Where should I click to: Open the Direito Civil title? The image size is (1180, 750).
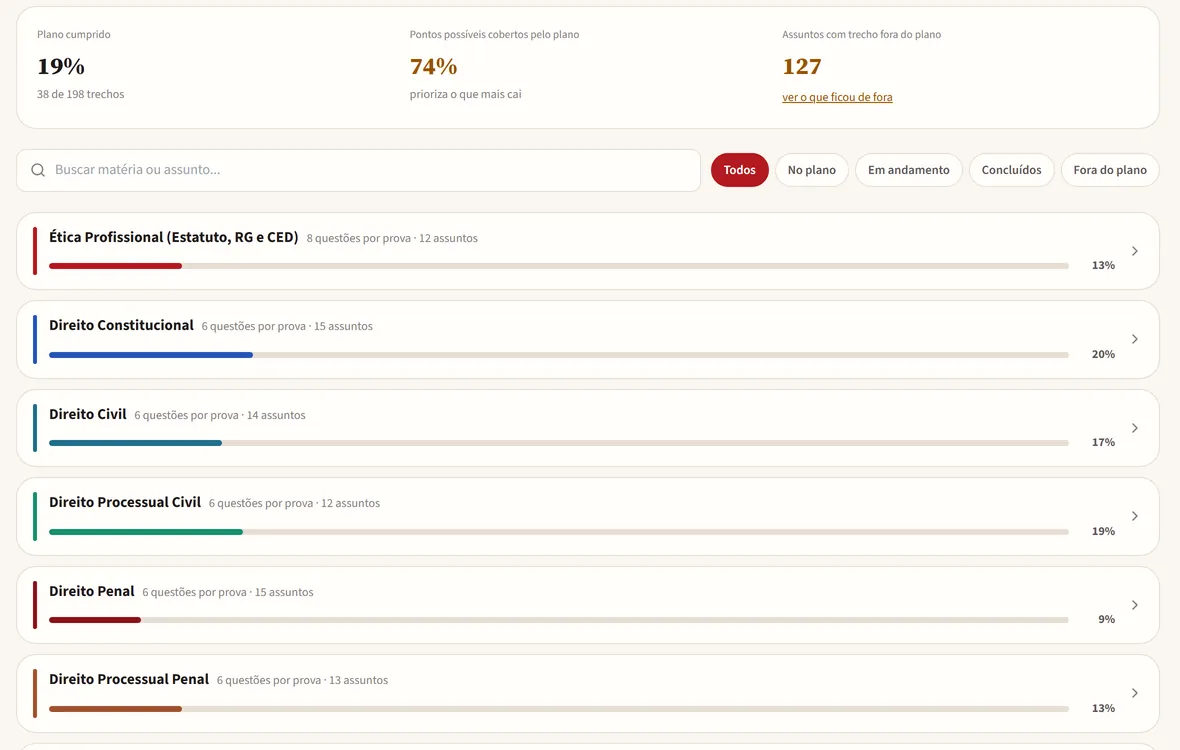pyautogui.click(x=87, y=414)
